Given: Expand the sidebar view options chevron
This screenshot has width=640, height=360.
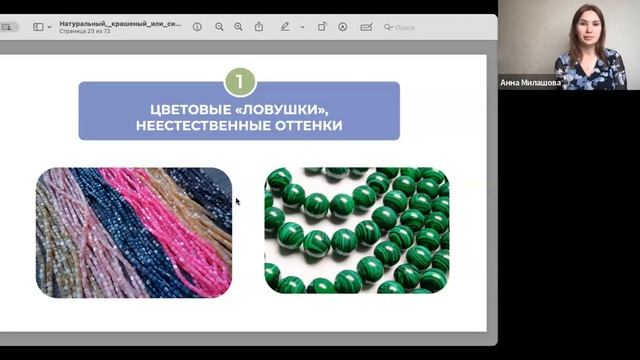Looking at the screenshot, I should [x=49, y=27].
